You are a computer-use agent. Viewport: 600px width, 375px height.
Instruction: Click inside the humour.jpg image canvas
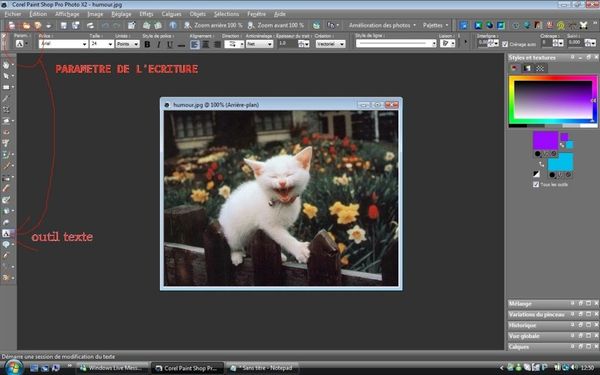pyautogui.click(x=281, y=198)
